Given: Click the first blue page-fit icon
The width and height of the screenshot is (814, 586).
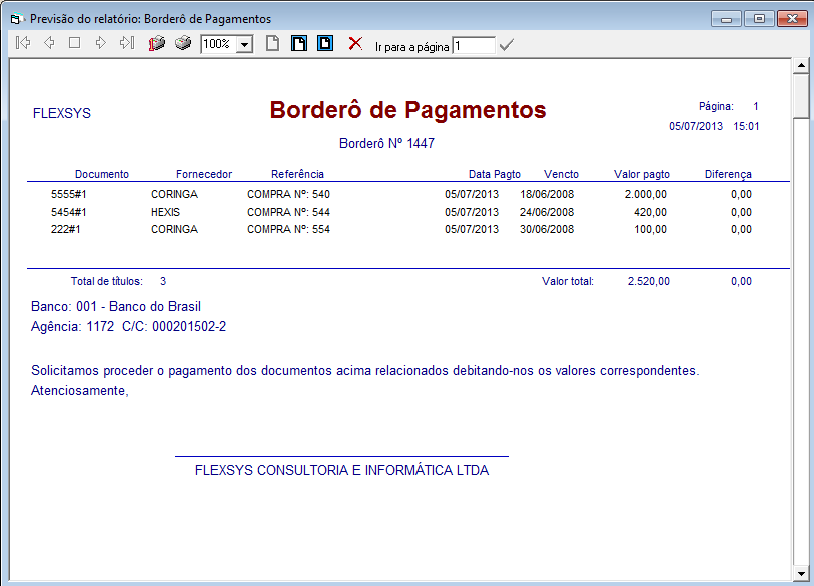Looking at the screenshot, I should click(299, 43).
